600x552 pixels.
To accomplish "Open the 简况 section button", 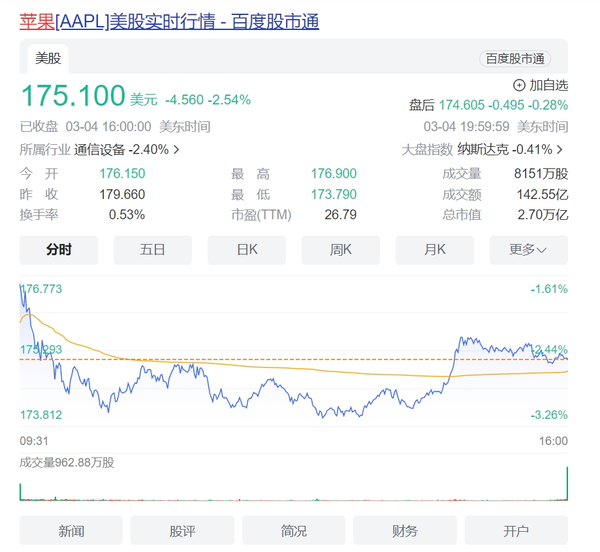I will tap(293, 530).
